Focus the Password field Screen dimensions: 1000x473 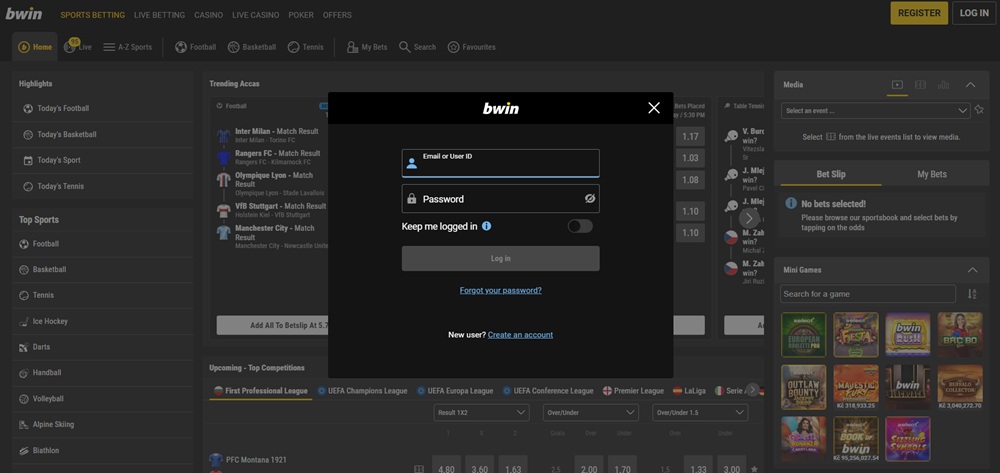click(501, 199)
